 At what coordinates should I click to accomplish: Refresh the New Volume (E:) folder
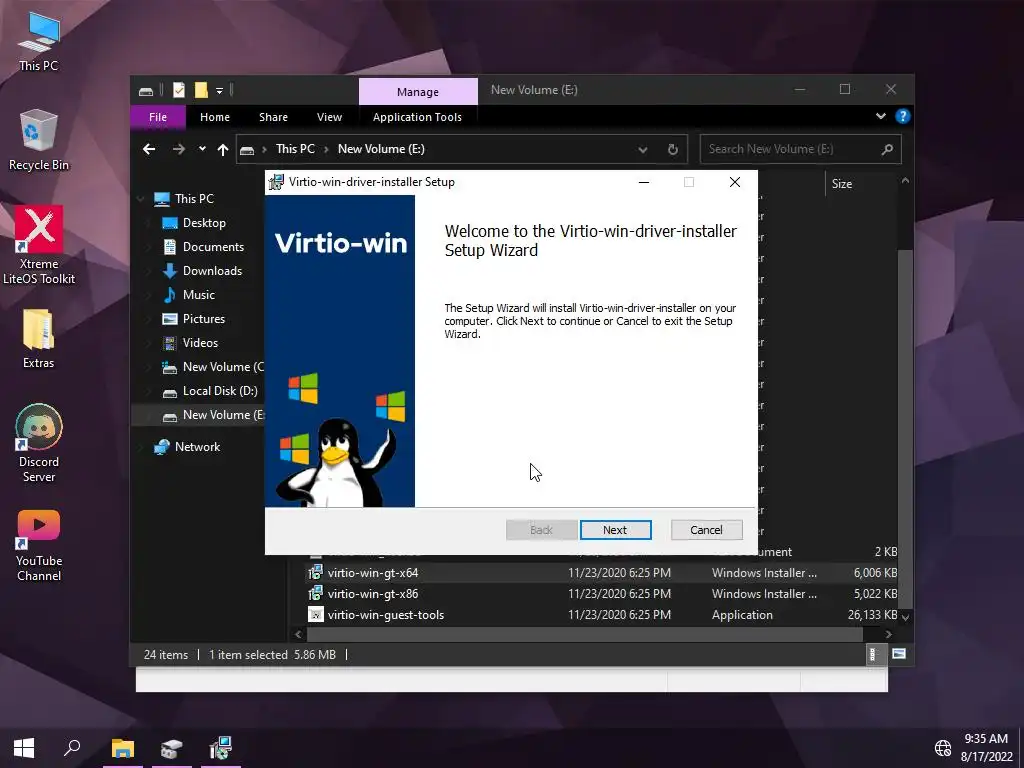tap(673, 150)
